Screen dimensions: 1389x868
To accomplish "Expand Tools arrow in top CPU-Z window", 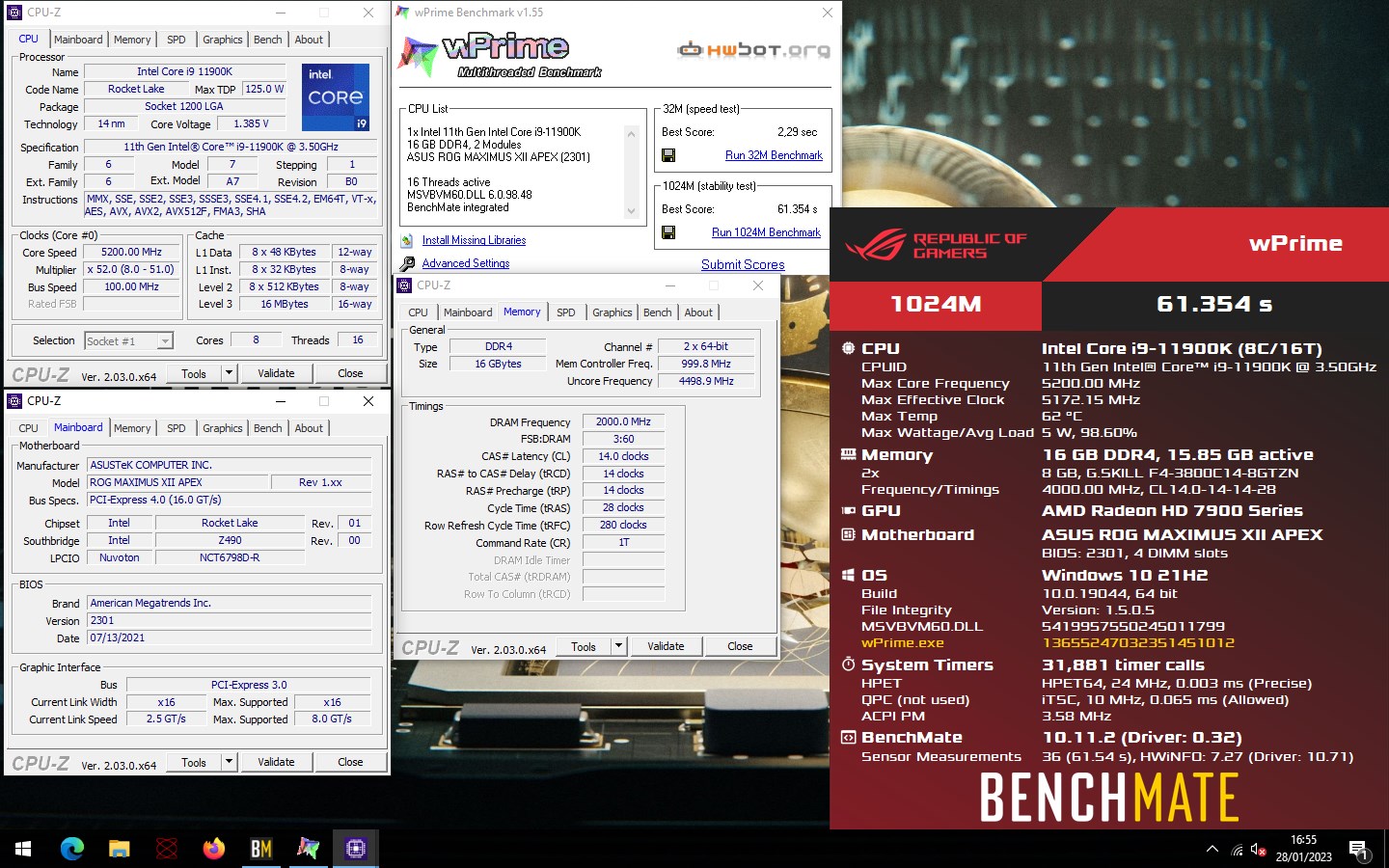I will 229,373.
